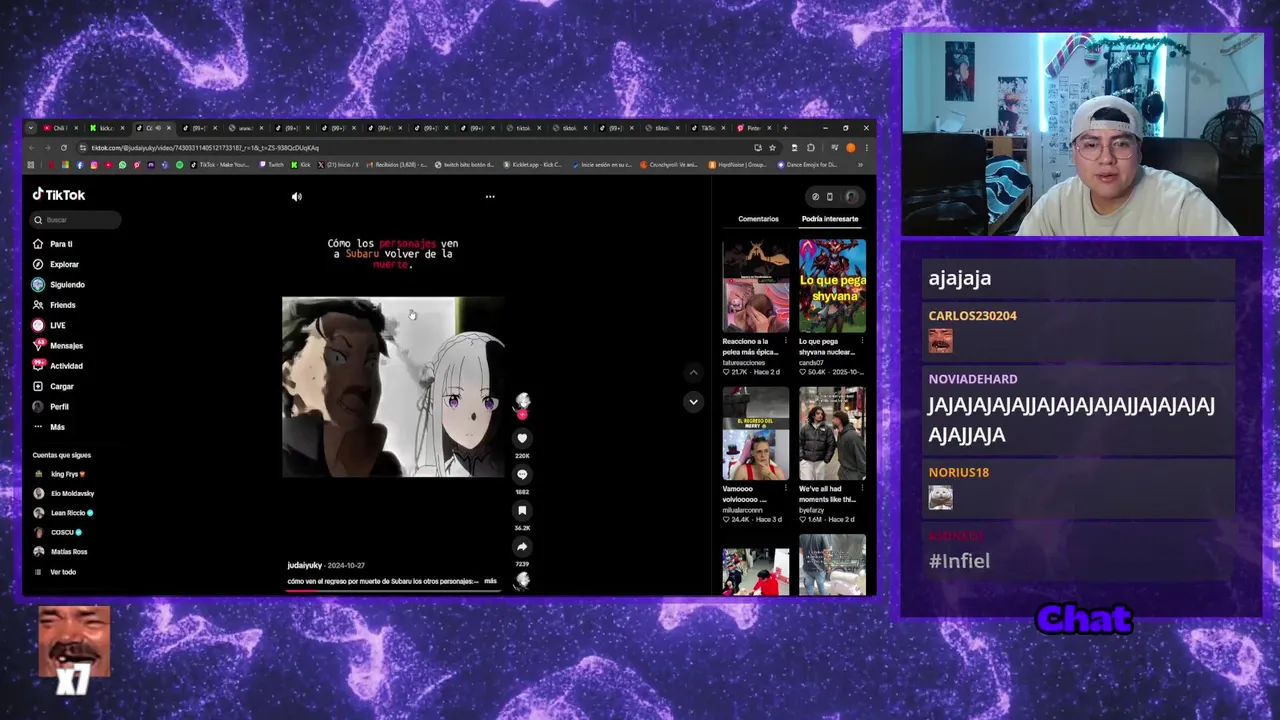This screenshot has height=720, width=1280.
Task: Click first icon in top-right pill
Action: click(815, 197)
